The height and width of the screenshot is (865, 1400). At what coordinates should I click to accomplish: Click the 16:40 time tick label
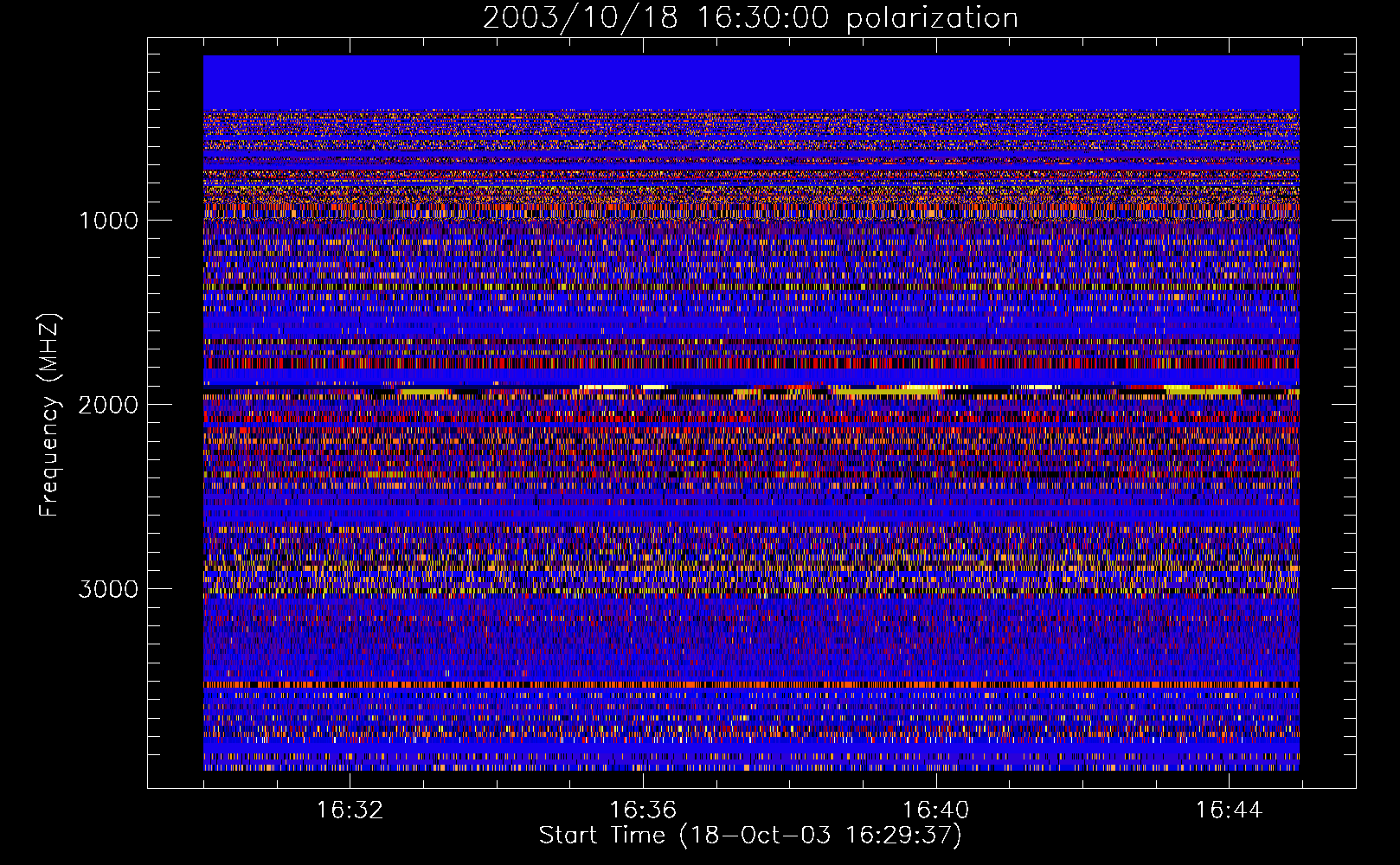pyautogui.click(x=936, y=811)
